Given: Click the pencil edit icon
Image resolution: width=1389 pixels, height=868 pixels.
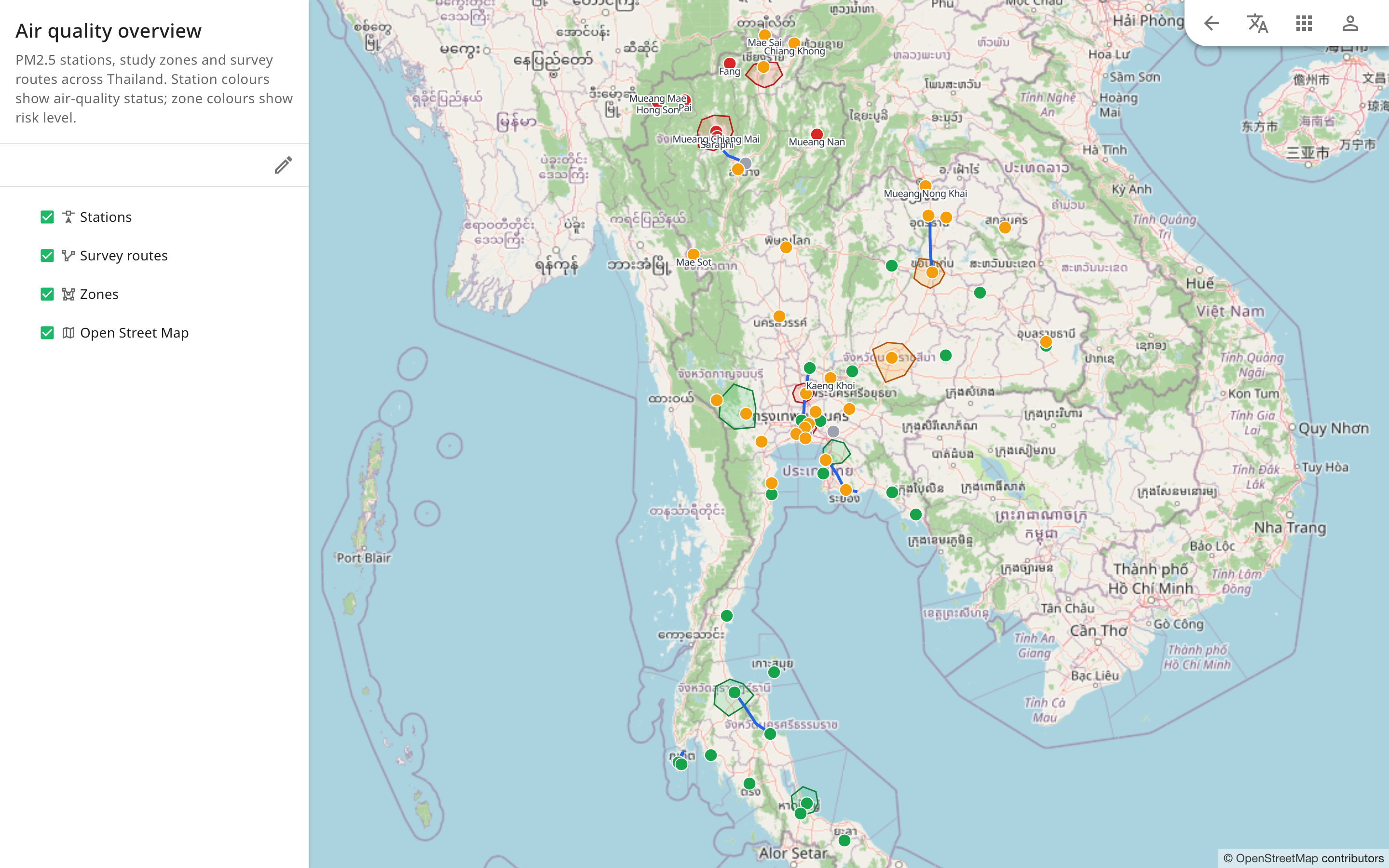Looking at the screenshot, I should click(x=283, y=165).
